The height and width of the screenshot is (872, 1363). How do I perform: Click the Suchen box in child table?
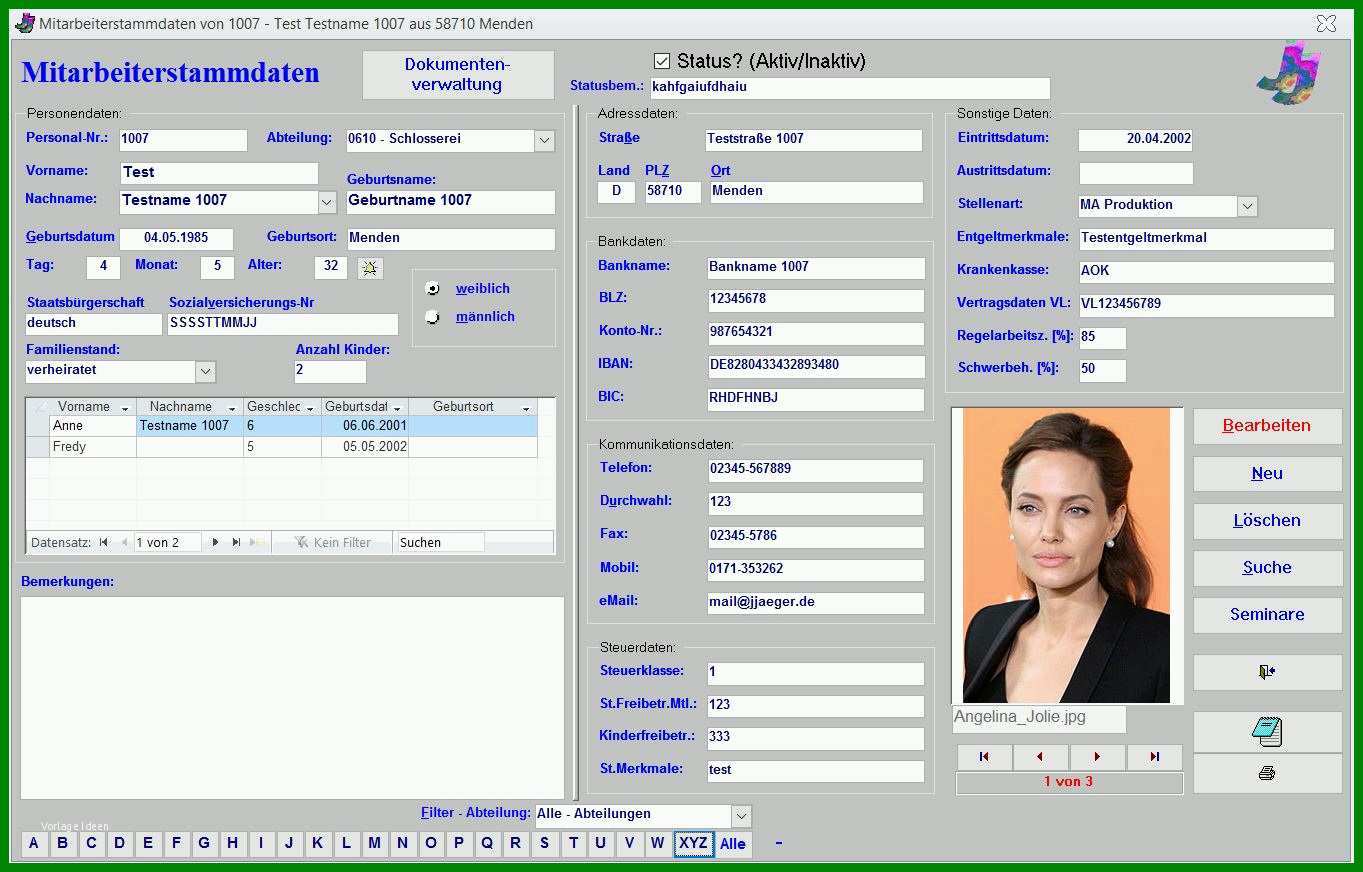pos(440,542)
